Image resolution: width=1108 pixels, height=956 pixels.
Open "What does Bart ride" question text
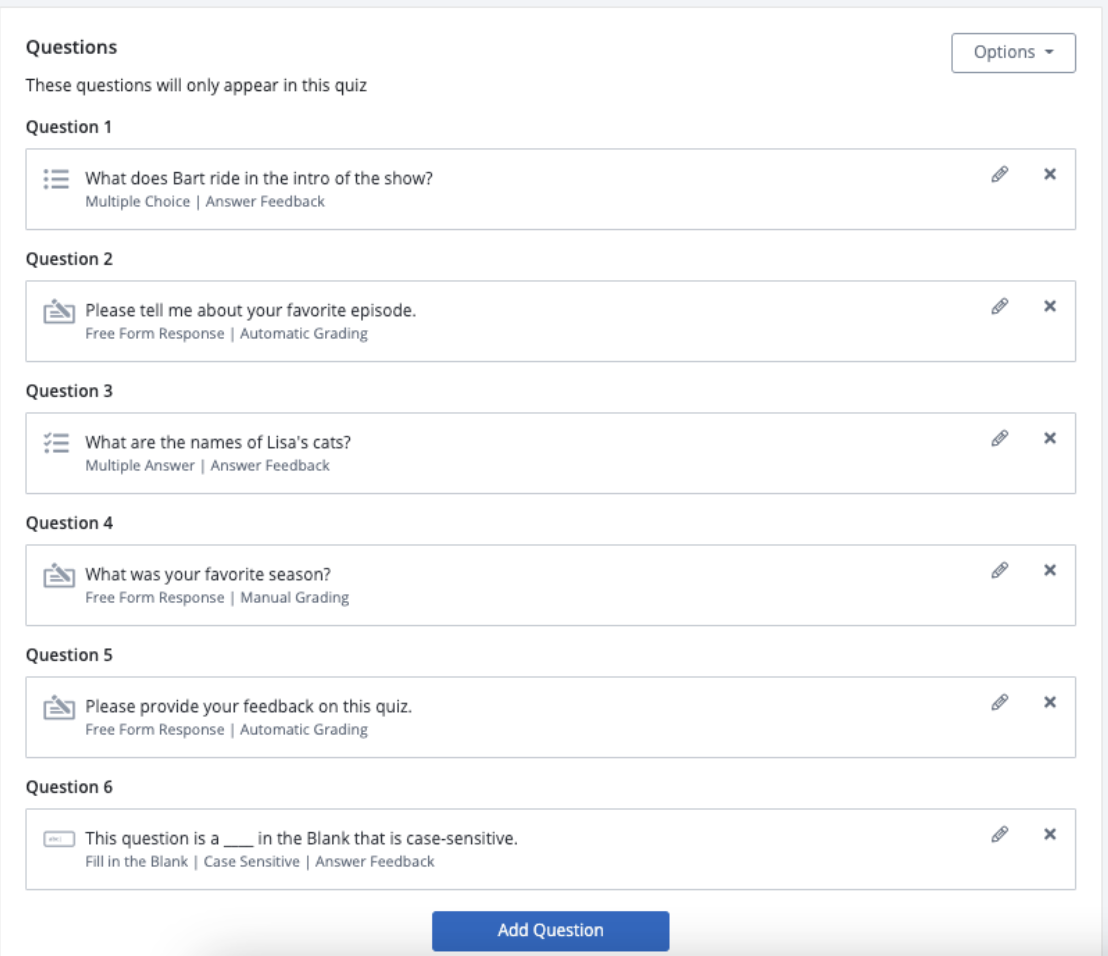[259, 179]
